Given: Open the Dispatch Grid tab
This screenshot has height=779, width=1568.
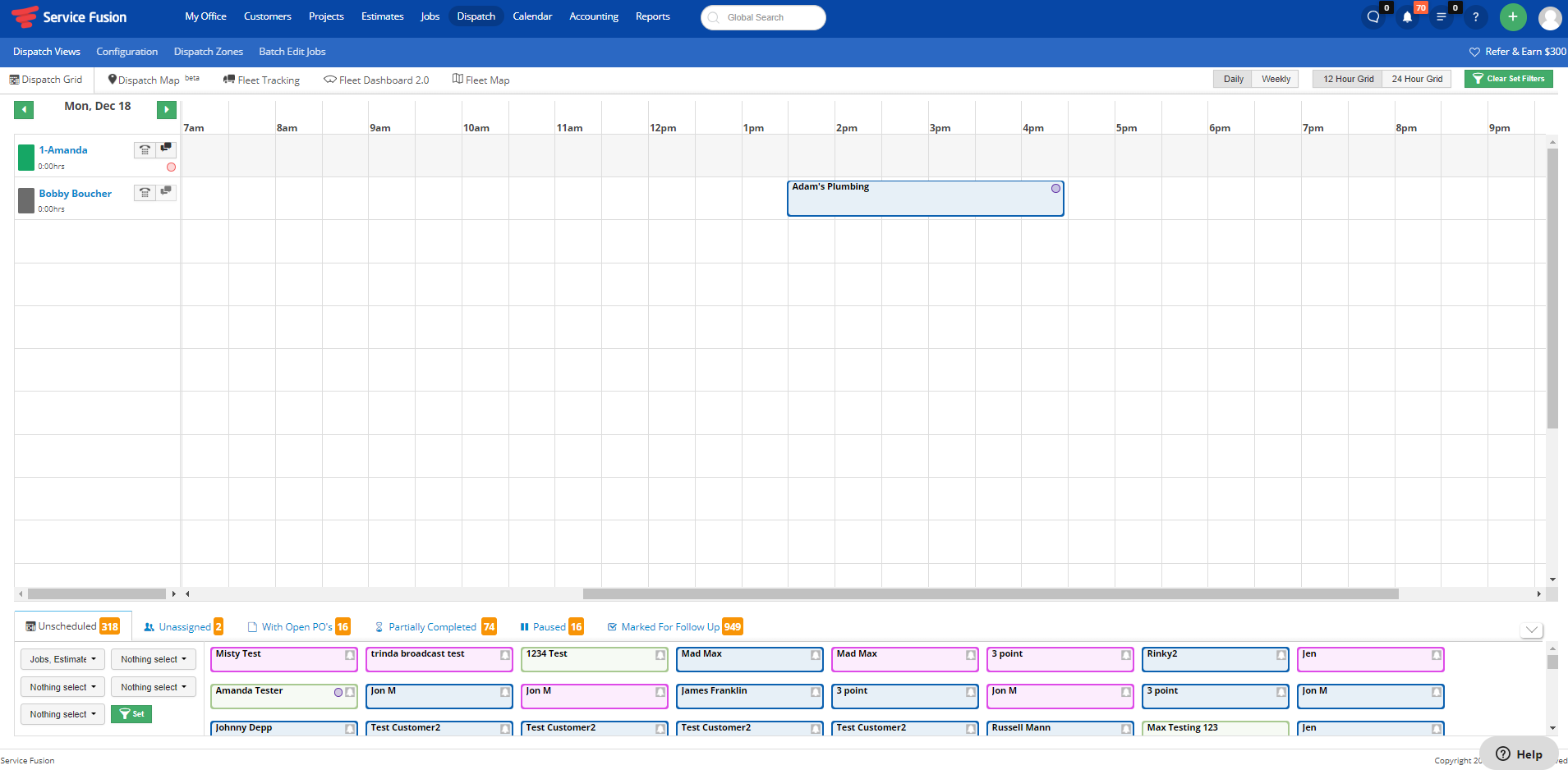Looking at the screenshot, I should coord(46,80).
